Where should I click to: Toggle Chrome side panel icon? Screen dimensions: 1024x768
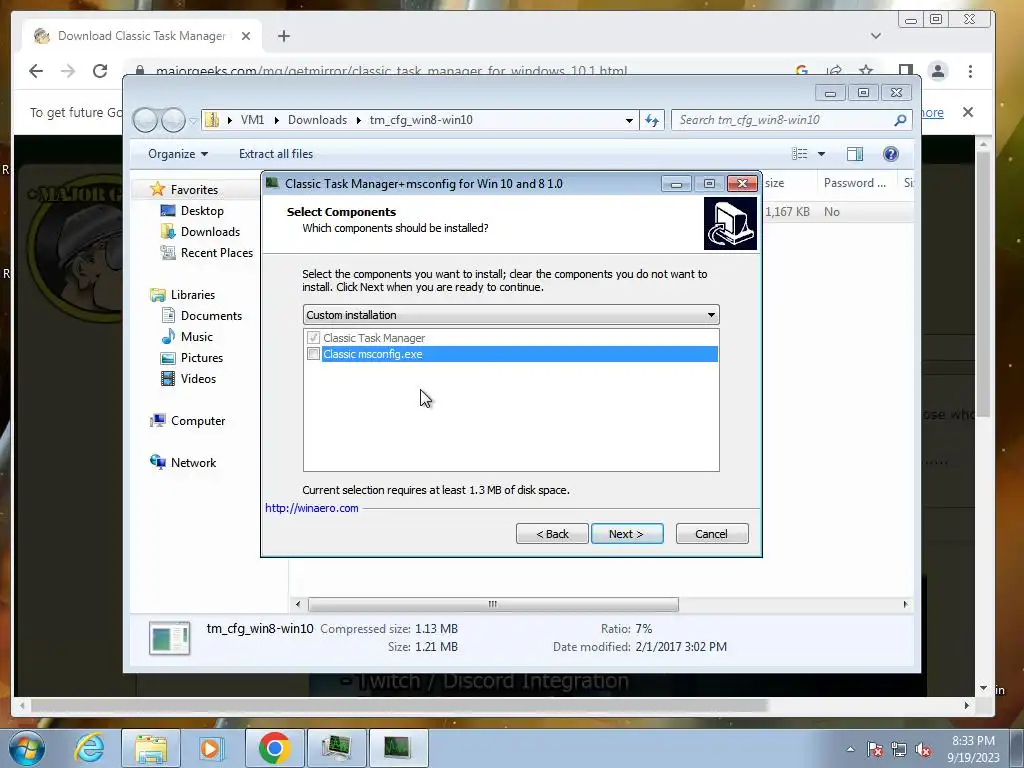click(x=906, y=71)
